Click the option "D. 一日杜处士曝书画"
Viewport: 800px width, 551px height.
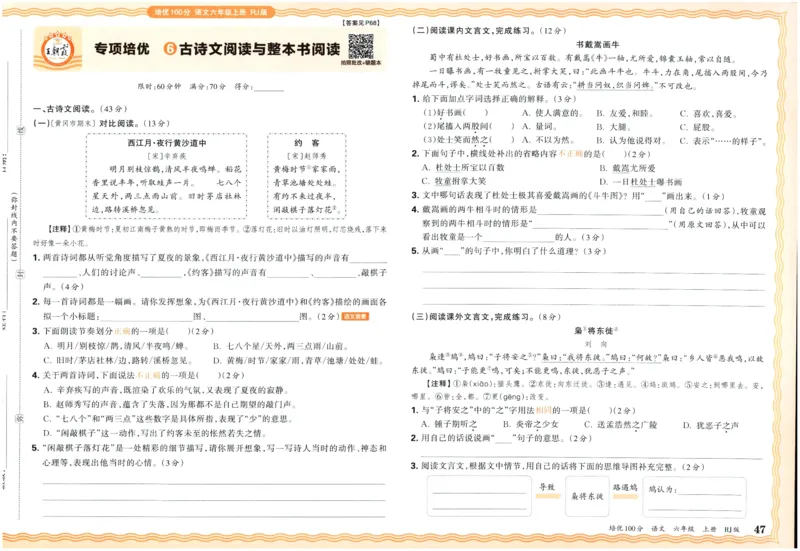tap(641, 182)
